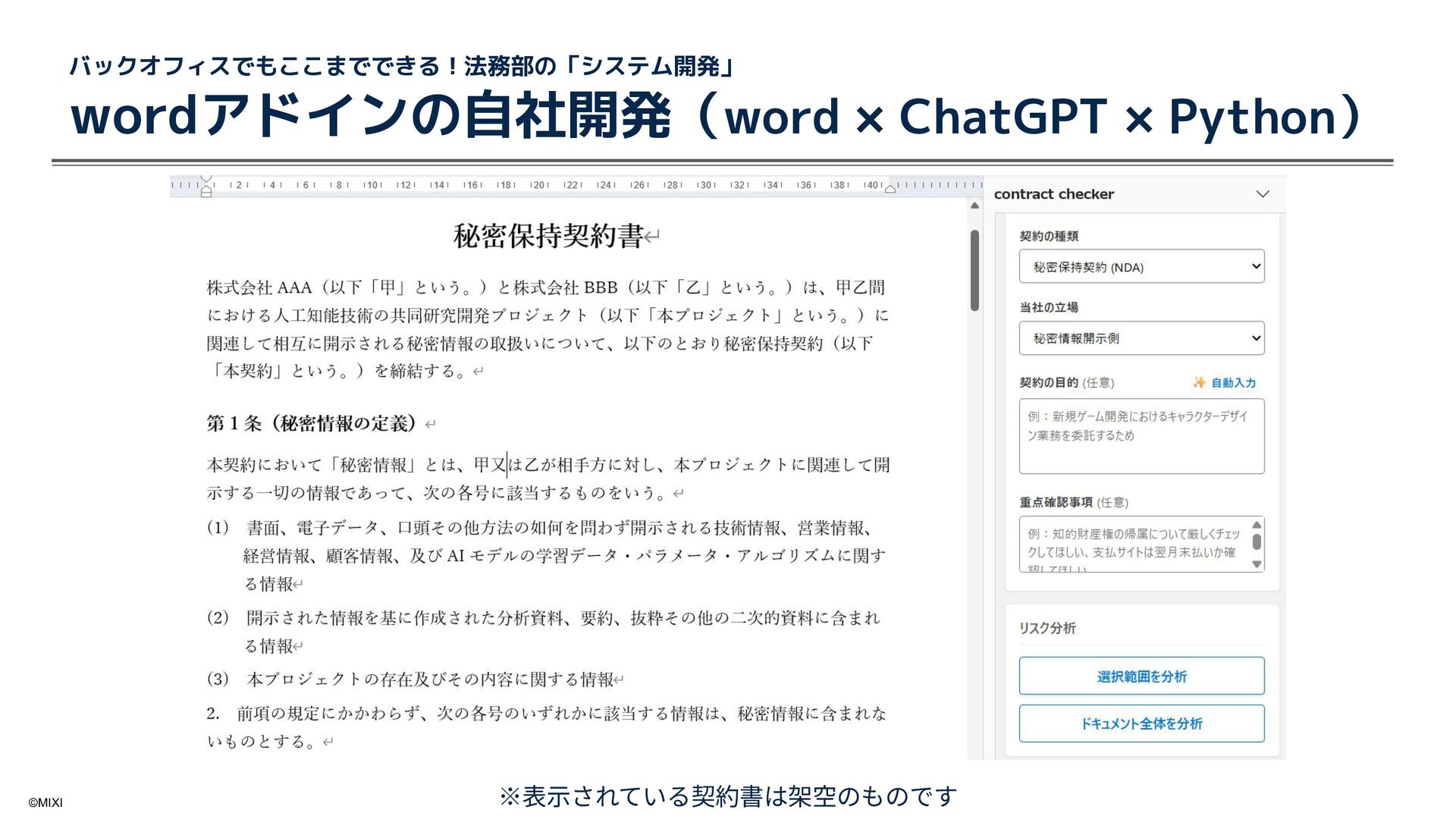1456x819 pixels.
Task: Click scroll-up arrow in 重点確認事項 box
Action: pyautogui.click(x=1257, y=525)
